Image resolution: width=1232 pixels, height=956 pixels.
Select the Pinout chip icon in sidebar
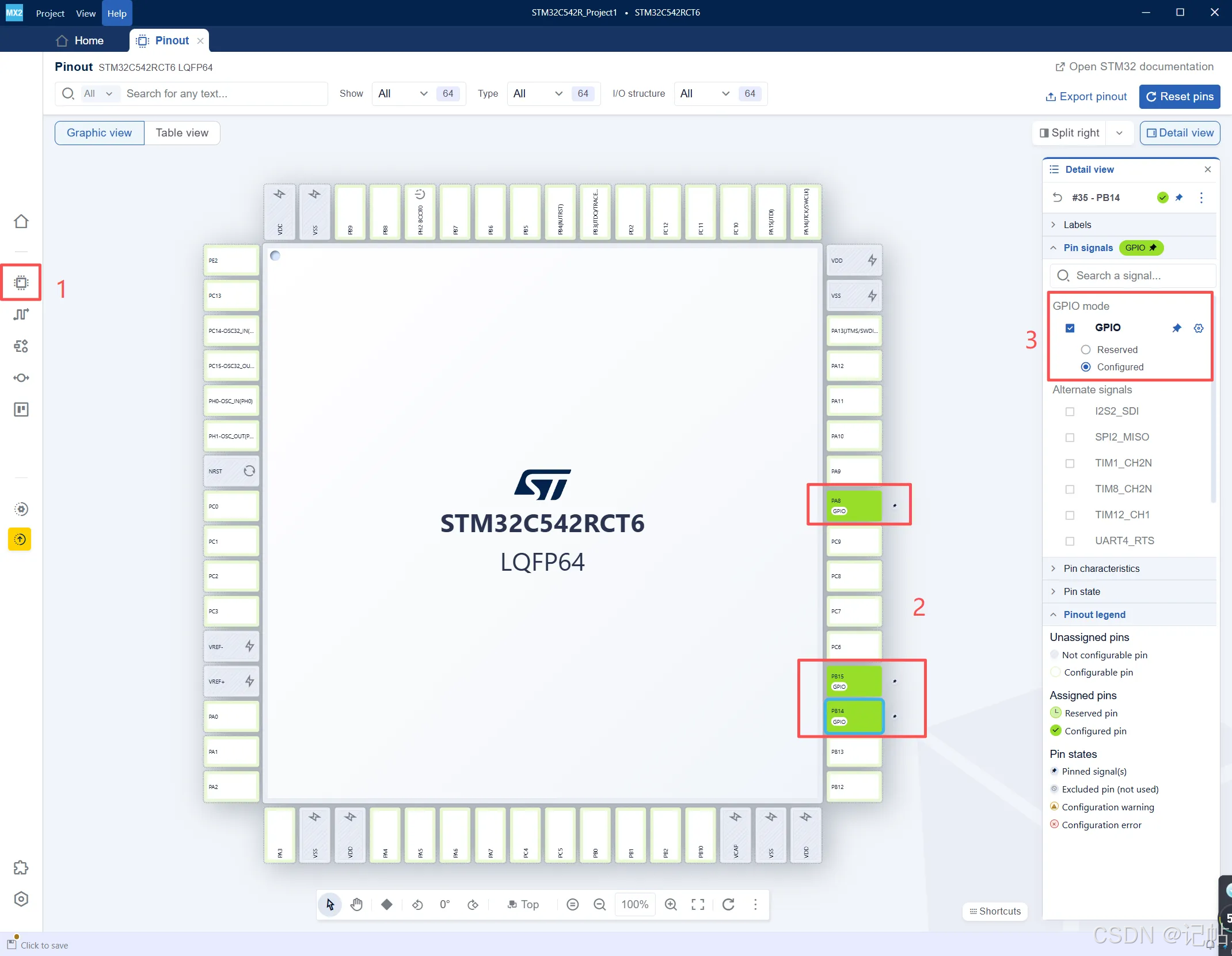[21, 283]
